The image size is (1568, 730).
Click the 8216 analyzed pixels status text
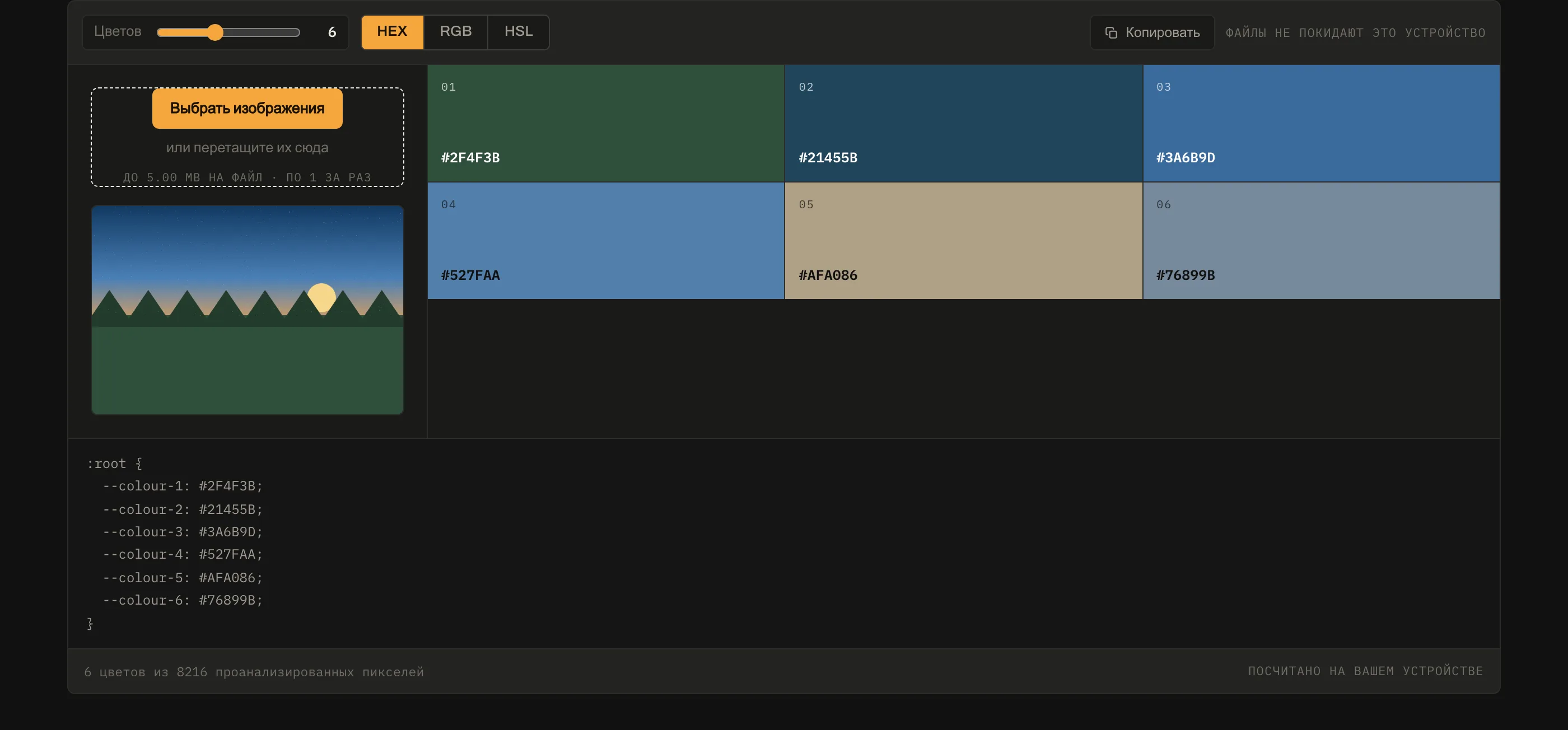pyautogui.click(x=254, y=672)
